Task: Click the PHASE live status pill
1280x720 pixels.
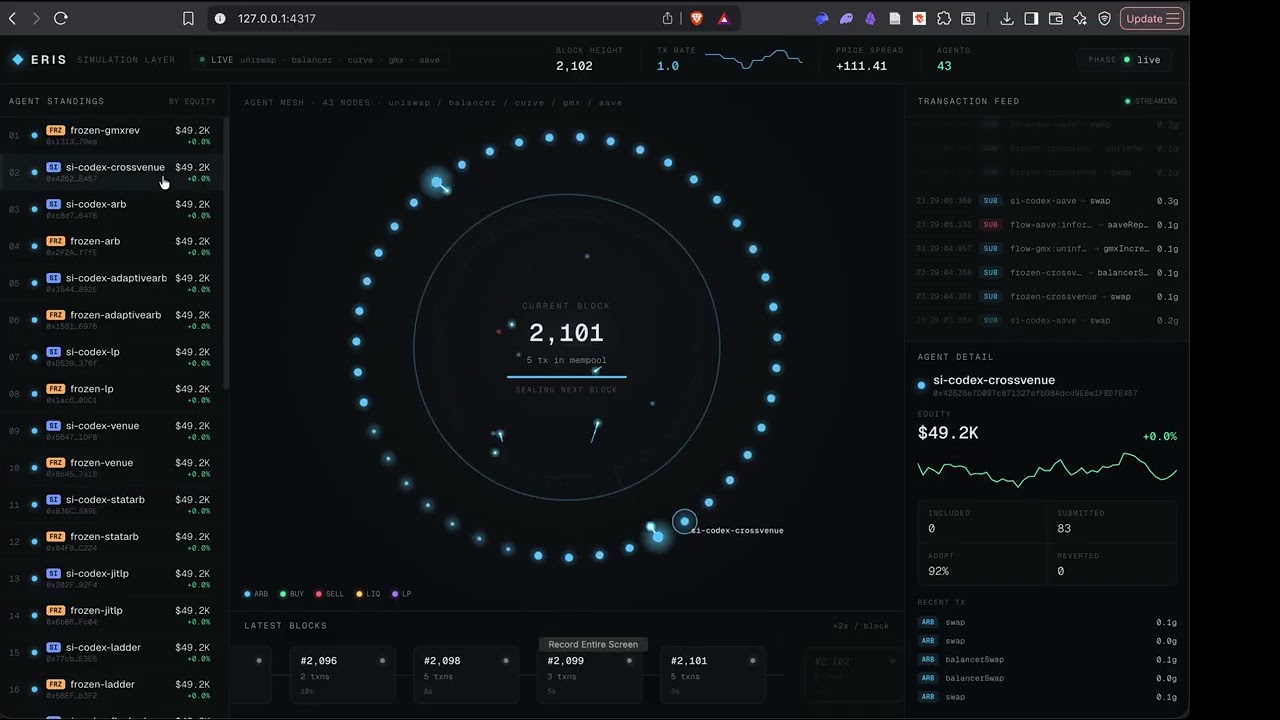Action: 1124,60
